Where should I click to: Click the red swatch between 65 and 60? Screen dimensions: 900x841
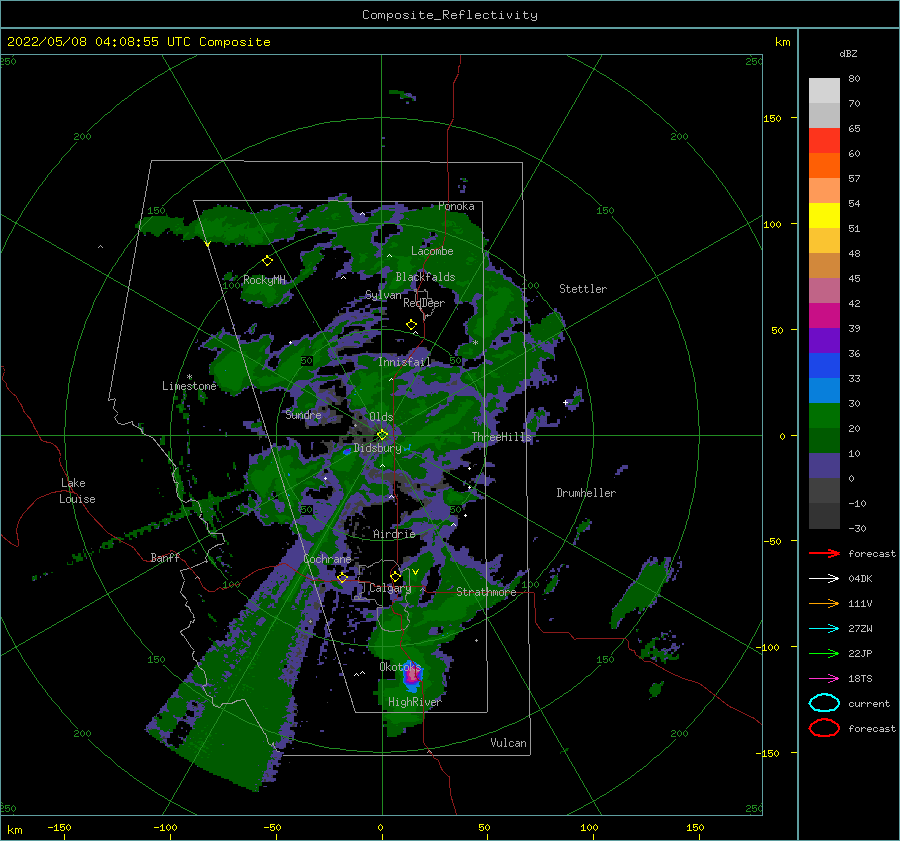pos(824,141)
